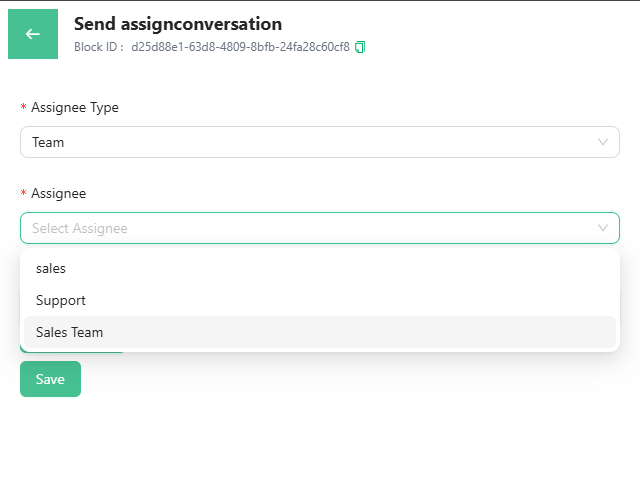Click the "Assignee" field label

pos(59,193)
